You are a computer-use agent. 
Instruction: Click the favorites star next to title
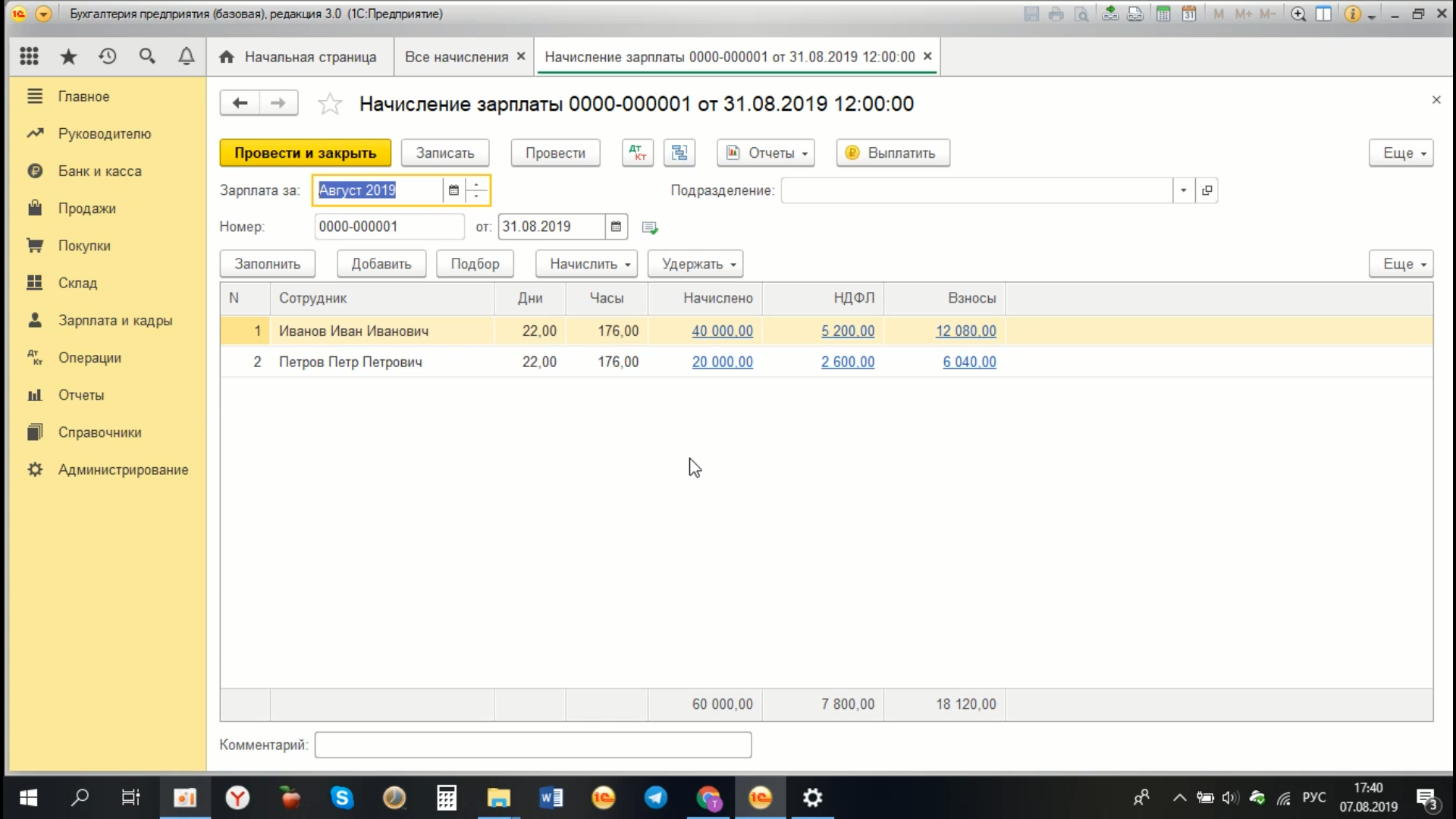tap(329, 104)
